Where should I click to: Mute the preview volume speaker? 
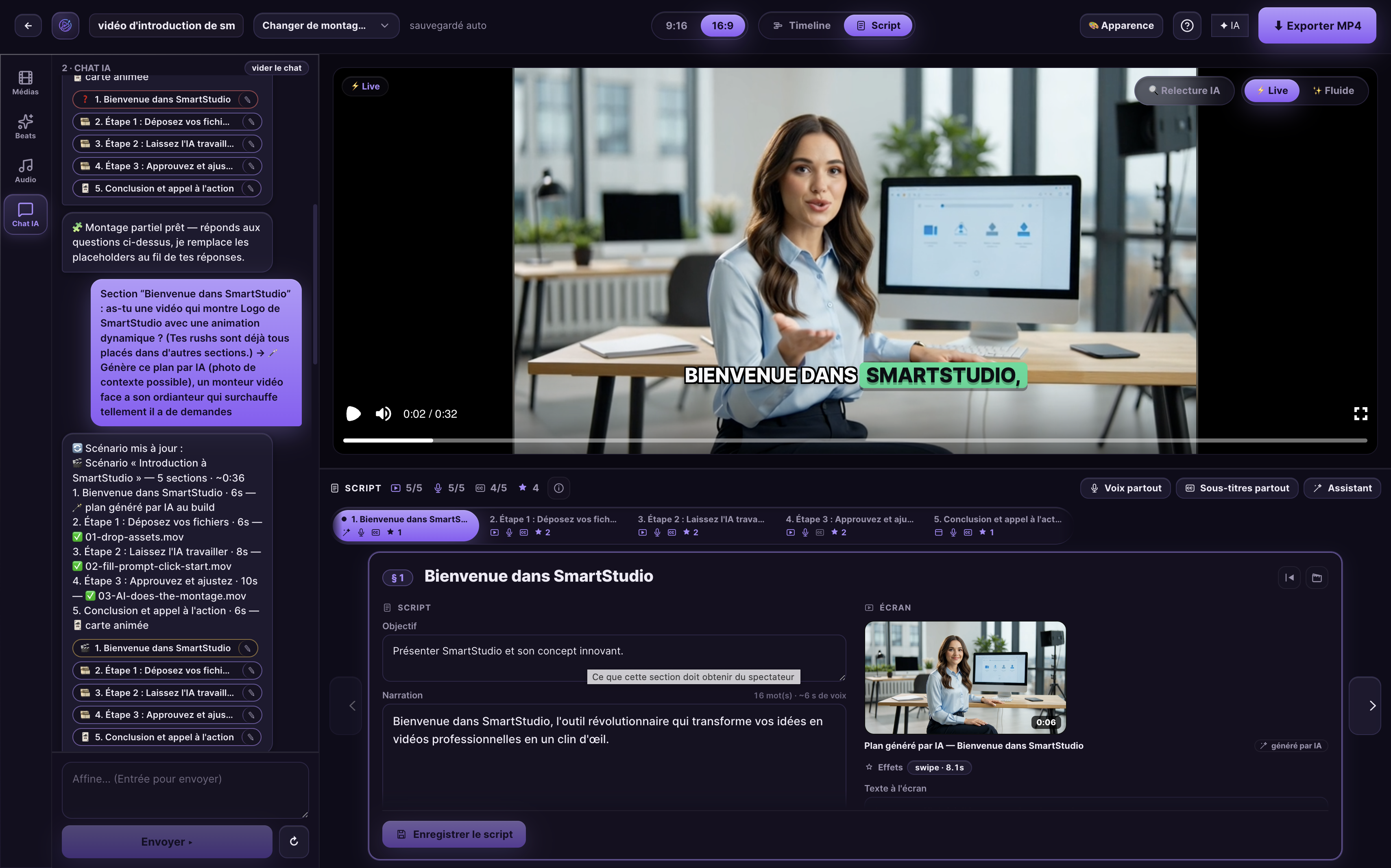pos(383,413)
